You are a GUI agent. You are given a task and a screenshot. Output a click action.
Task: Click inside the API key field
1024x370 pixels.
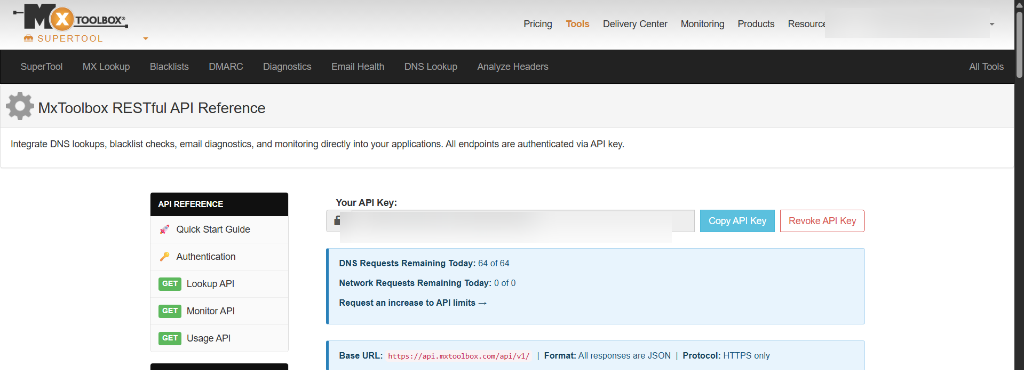511,221
